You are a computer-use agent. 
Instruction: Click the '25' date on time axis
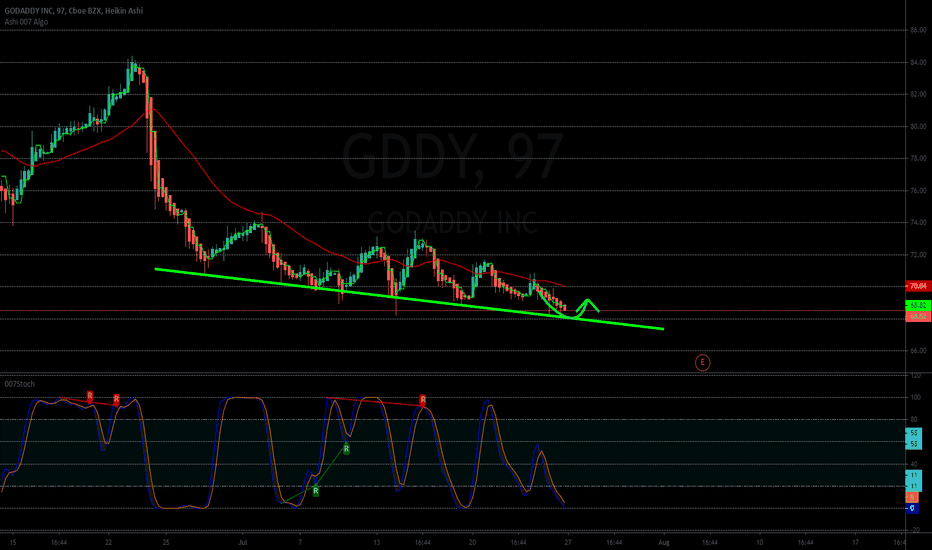[x=166, y=542]
